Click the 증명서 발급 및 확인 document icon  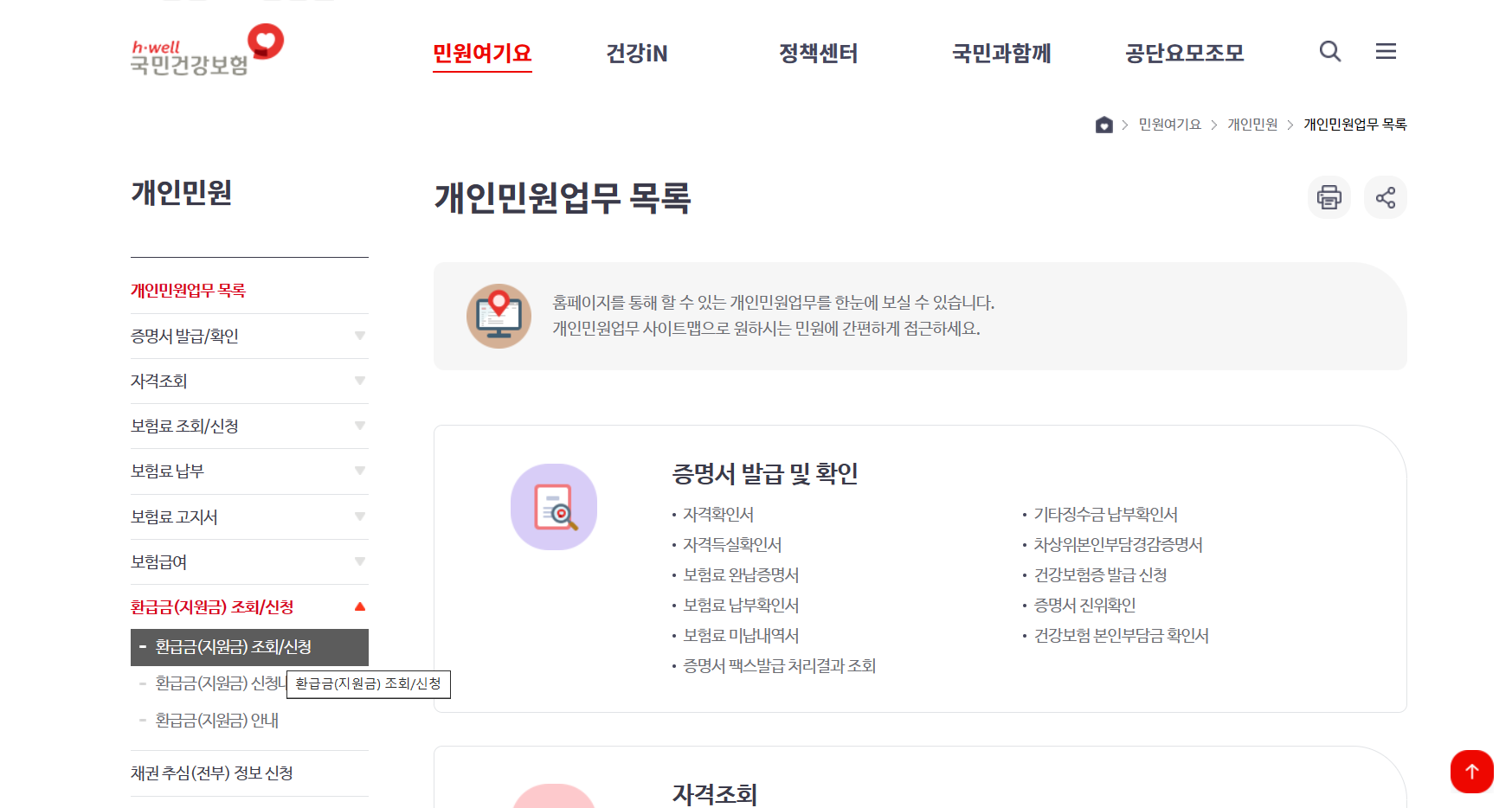pos(554,508)
